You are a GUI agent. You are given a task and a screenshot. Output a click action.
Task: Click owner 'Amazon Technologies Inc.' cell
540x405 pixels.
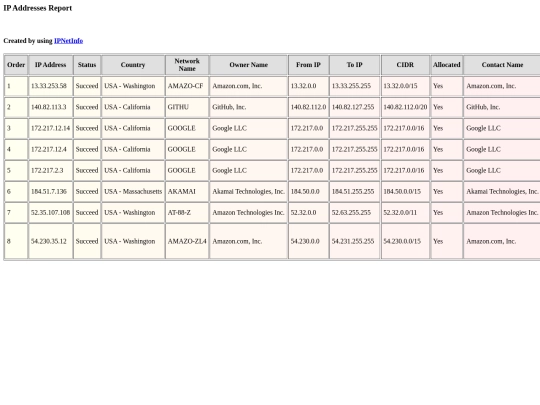[249, 213]
